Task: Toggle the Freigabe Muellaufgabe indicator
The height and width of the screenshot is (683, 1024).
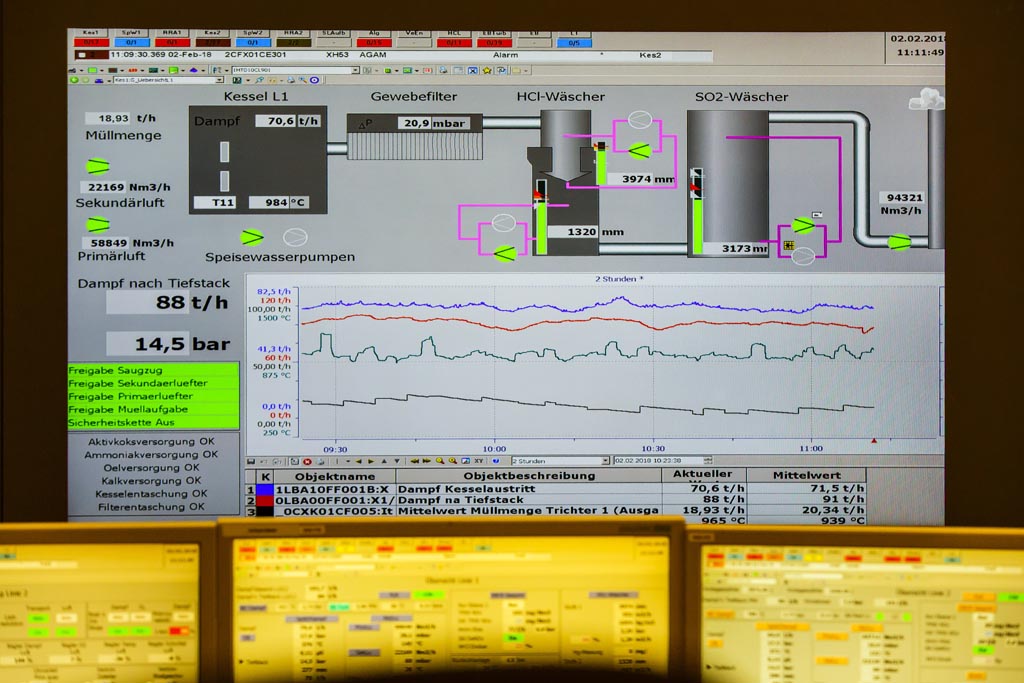Action: coord(153,409)
